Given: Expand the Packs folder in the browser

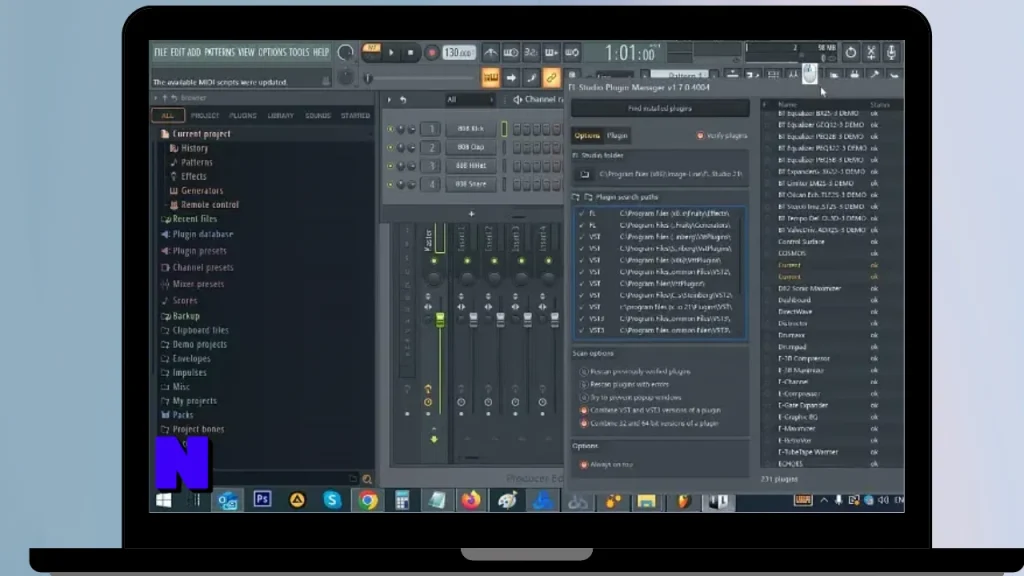Looking at the screenshot, I should 177,415.
